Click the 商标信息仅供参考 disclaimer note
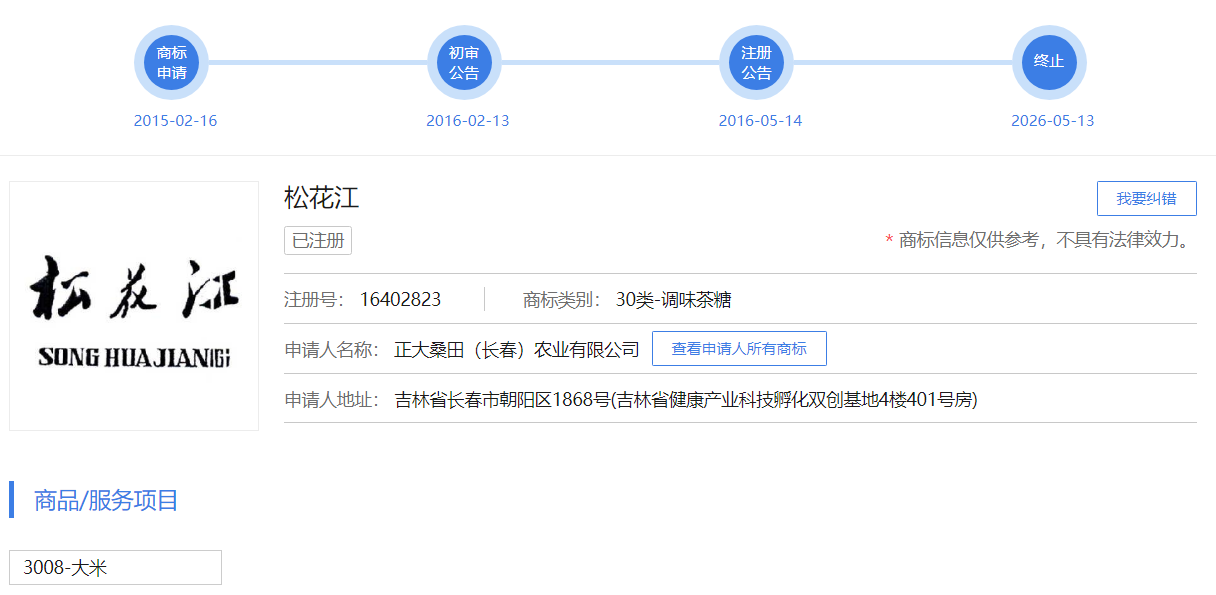1216x595 pixels. (x=1040, y=240)
